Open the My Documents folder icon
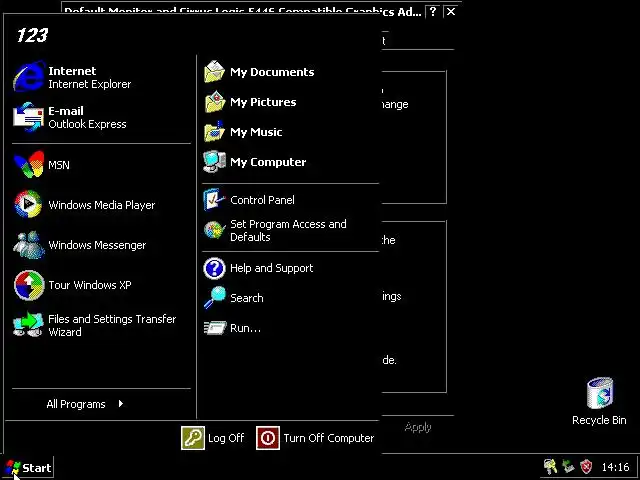Image resolution: width=640 pixels, height=480 pixels. (215, 72)
